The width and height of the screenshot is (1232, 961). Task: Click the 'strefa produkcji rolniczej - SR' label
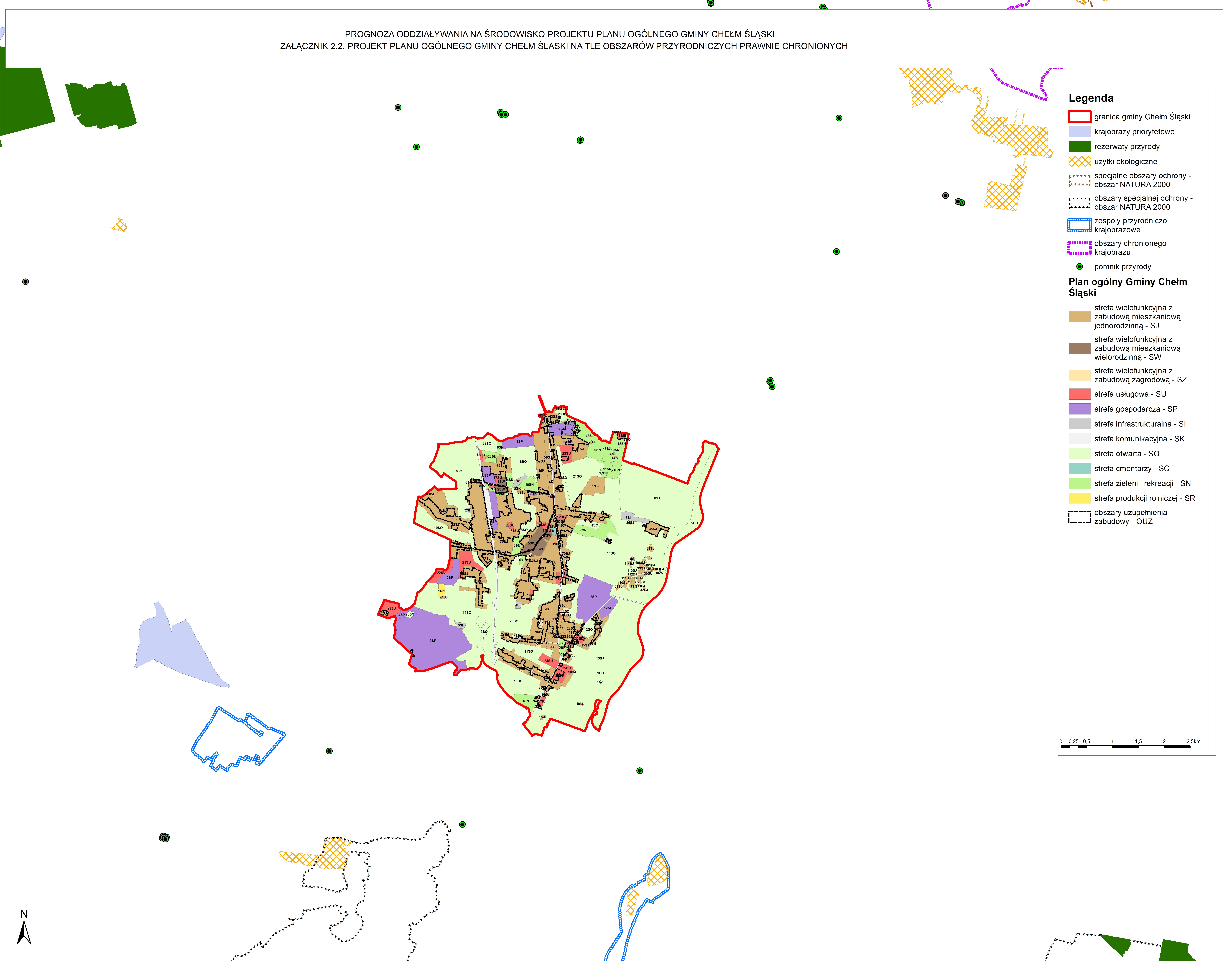point(1145,498)
